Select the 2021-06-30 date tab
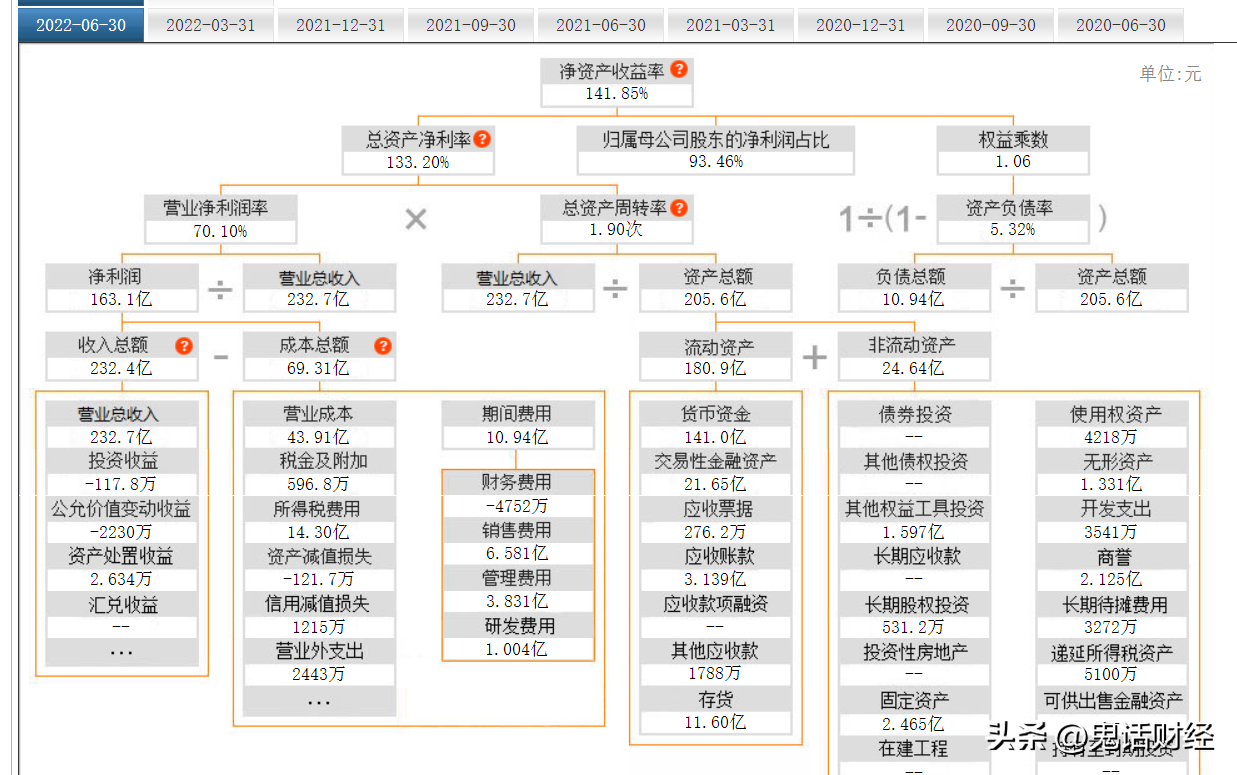 tap(600, 25)
